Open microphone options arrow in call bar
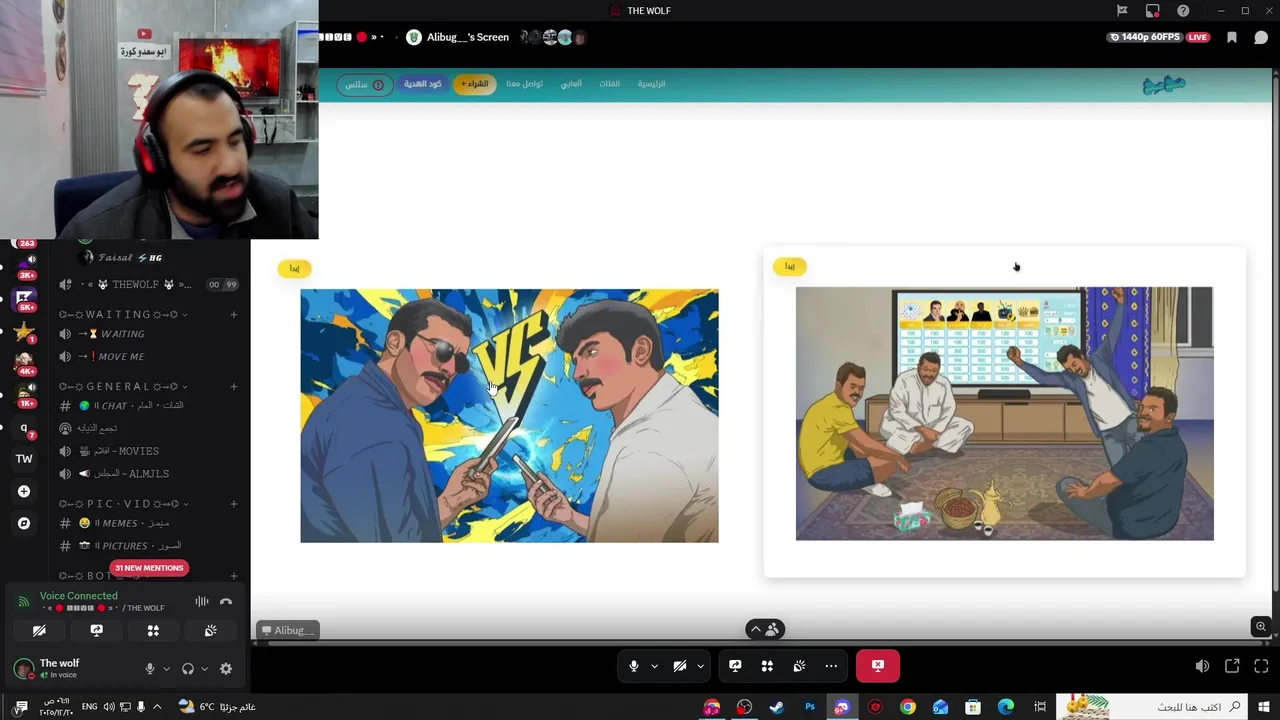This screenshot has width=1280, height=720. [x=654, y=666]
